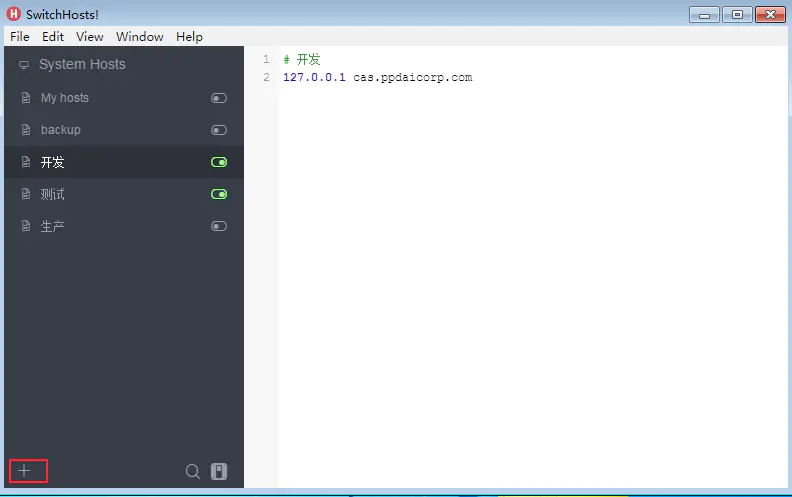Click the plus icon to add hosts

(x=24, y=471)
